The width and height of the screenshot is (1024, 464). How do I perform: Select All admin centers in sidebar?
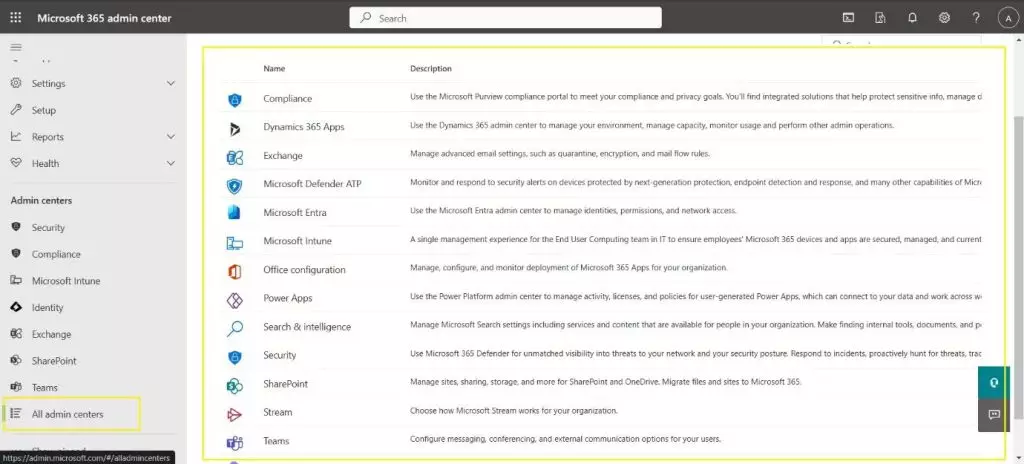point(67,414)
